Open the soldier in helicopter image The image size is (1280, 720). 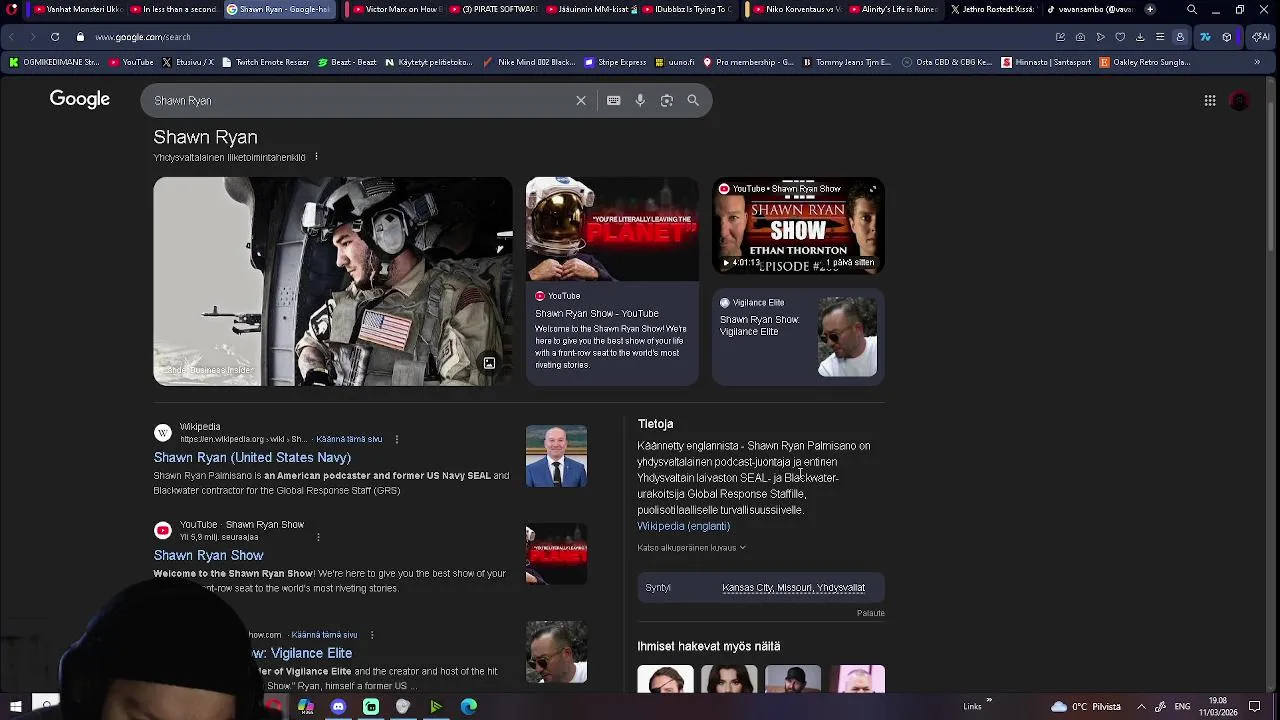pos(333,281)
